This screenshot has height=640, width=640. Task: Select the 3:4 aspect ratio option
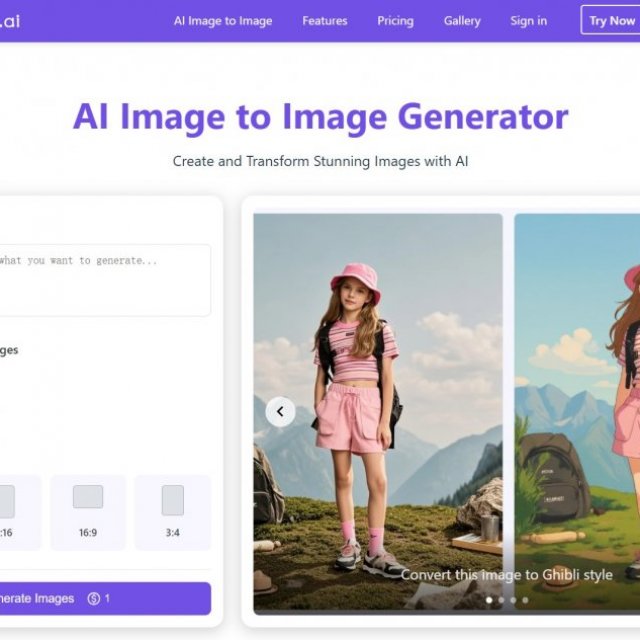[x=173, y=512]
